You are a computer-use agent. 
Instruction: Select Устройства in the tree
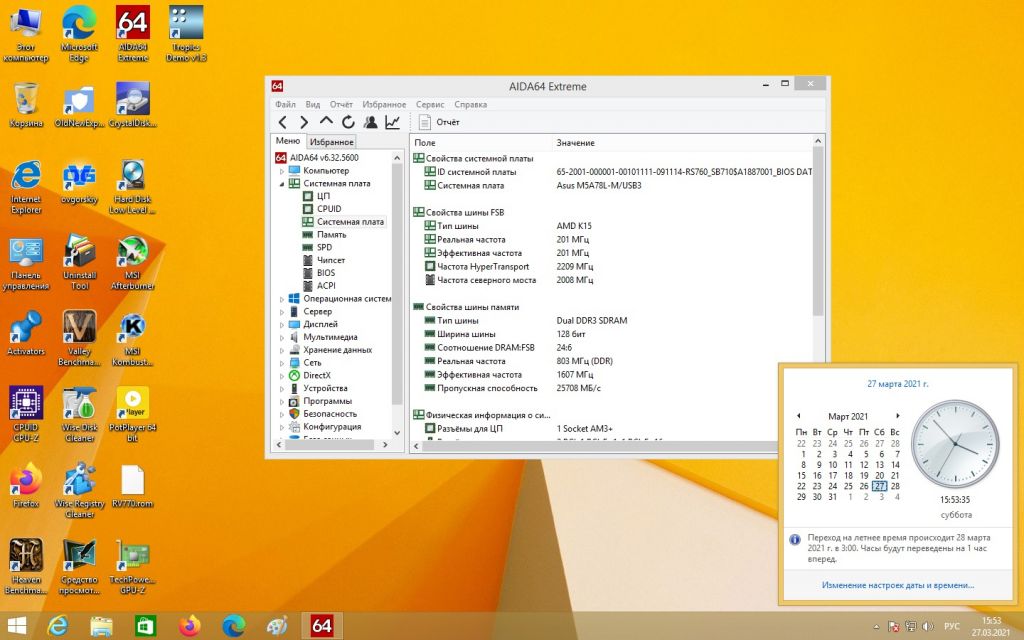(325, 389)
